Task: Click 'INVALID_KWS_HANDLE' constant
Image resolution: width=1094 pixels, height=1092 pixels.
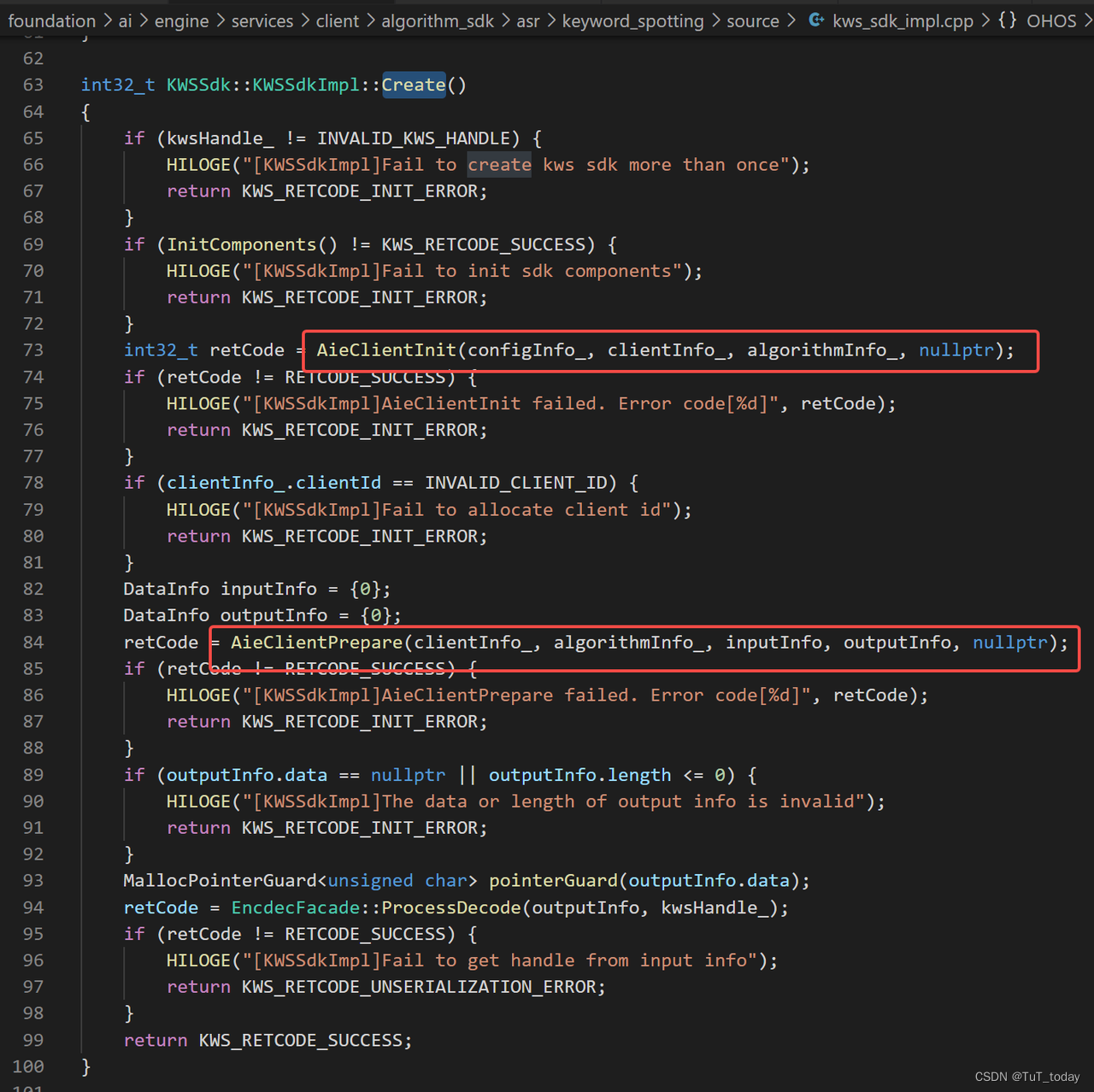Action: (414, 138)
